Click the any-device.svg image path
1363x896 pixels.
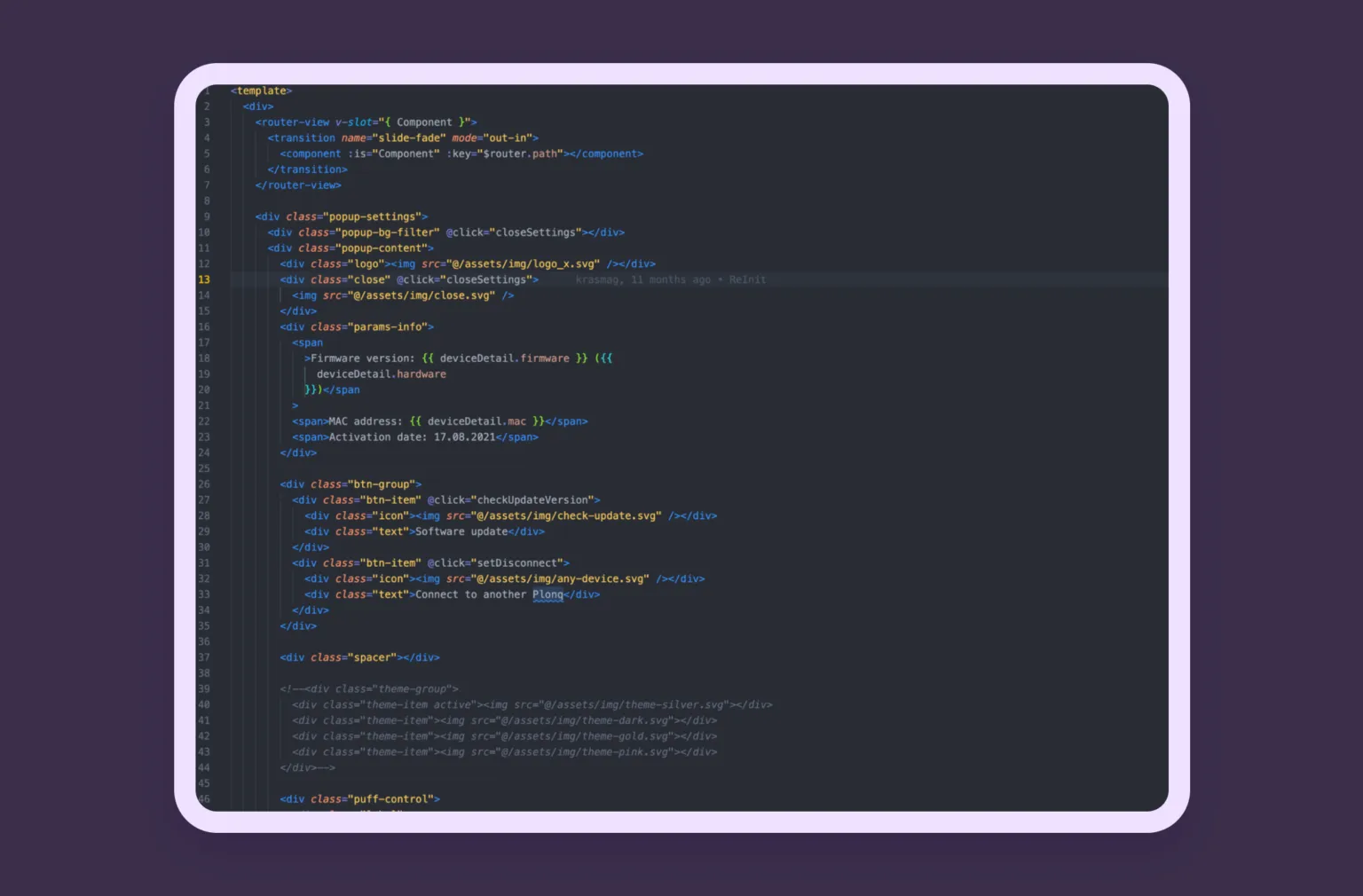tap(560, 579)
